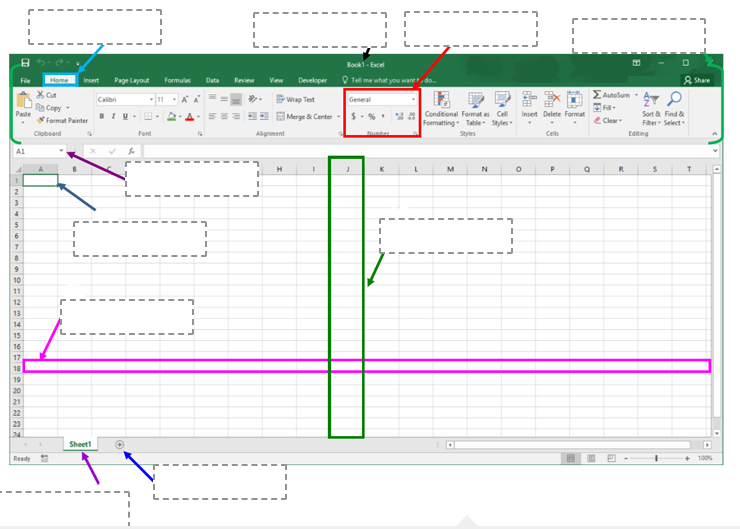The height and width of the screenshot is (529, 740).
Task: Click the AutoSum button
Action: pos(615,95)
